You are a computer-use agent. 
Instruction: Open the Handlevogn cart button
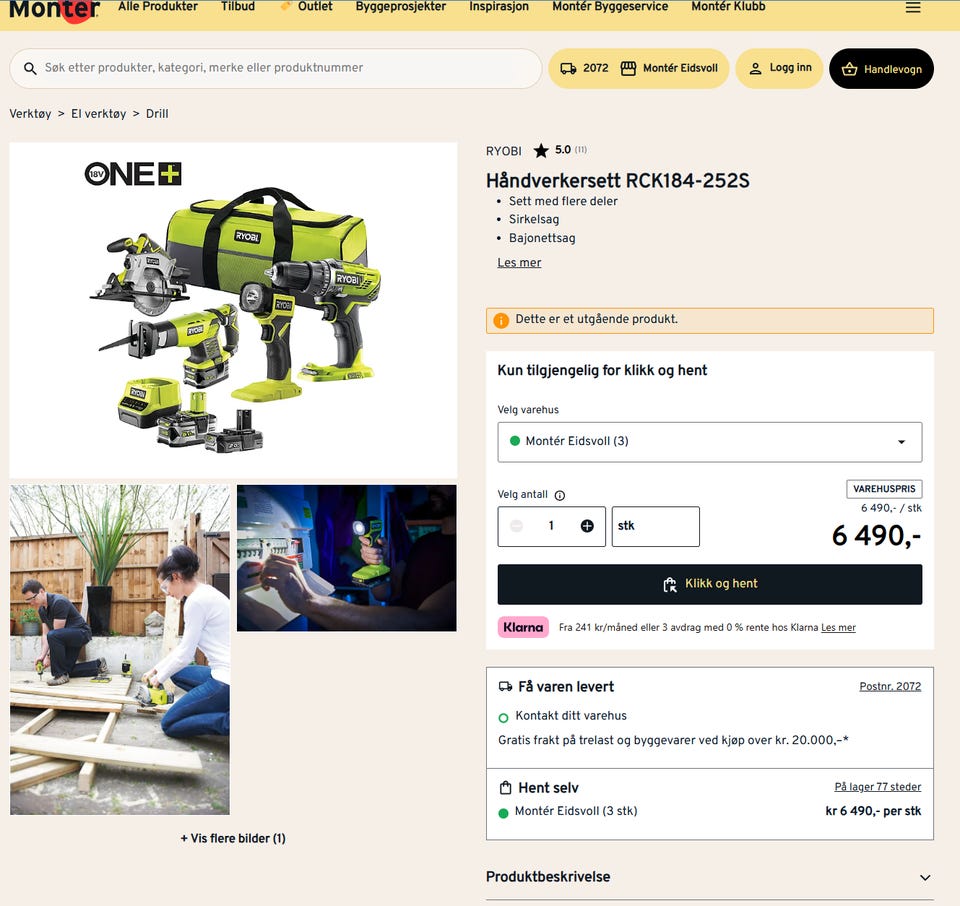pos(881,69)
